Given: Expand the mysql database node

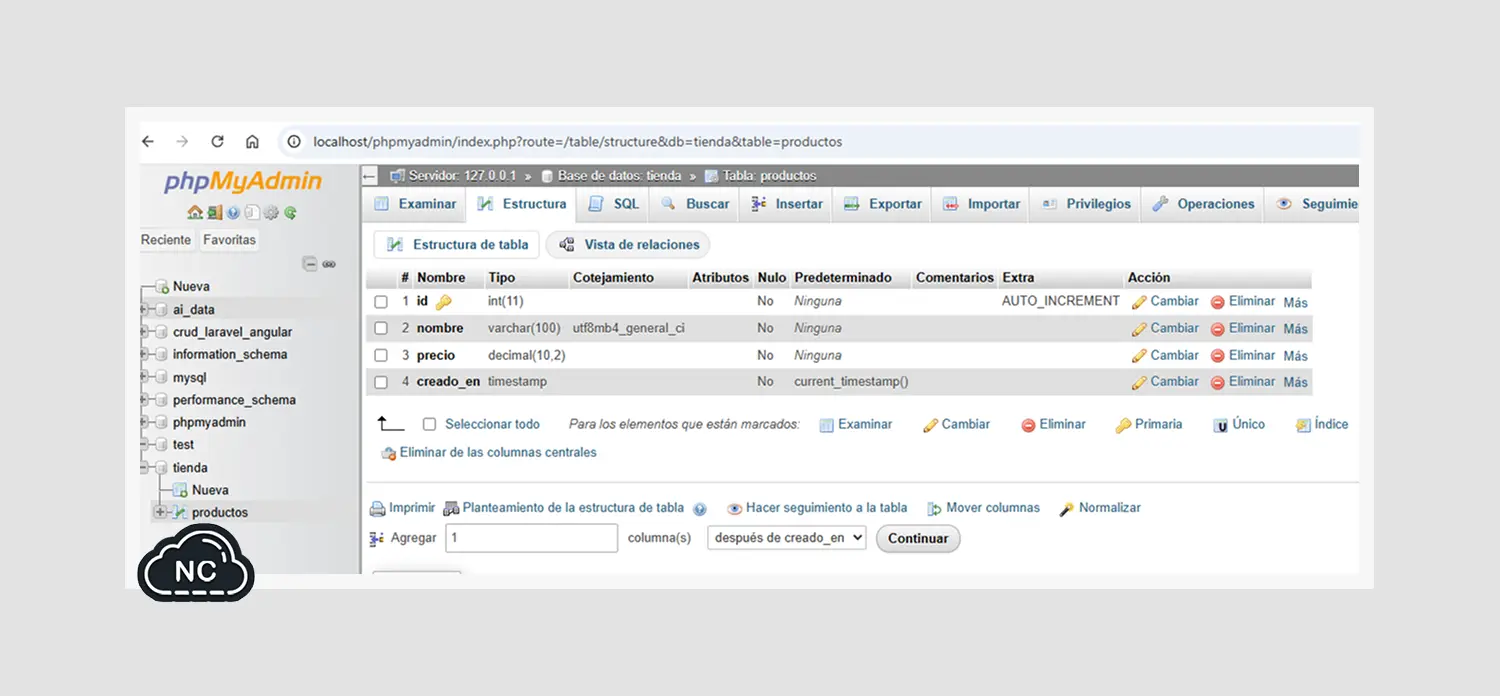Looking at the screenshot, I should coord(146,378).
